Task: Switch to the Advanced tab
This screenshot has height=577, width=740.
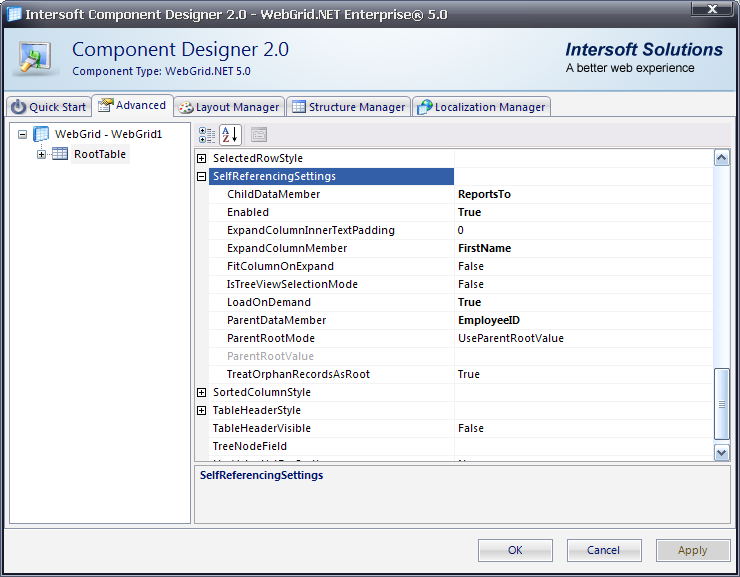Action: click(x=132, y=105)
